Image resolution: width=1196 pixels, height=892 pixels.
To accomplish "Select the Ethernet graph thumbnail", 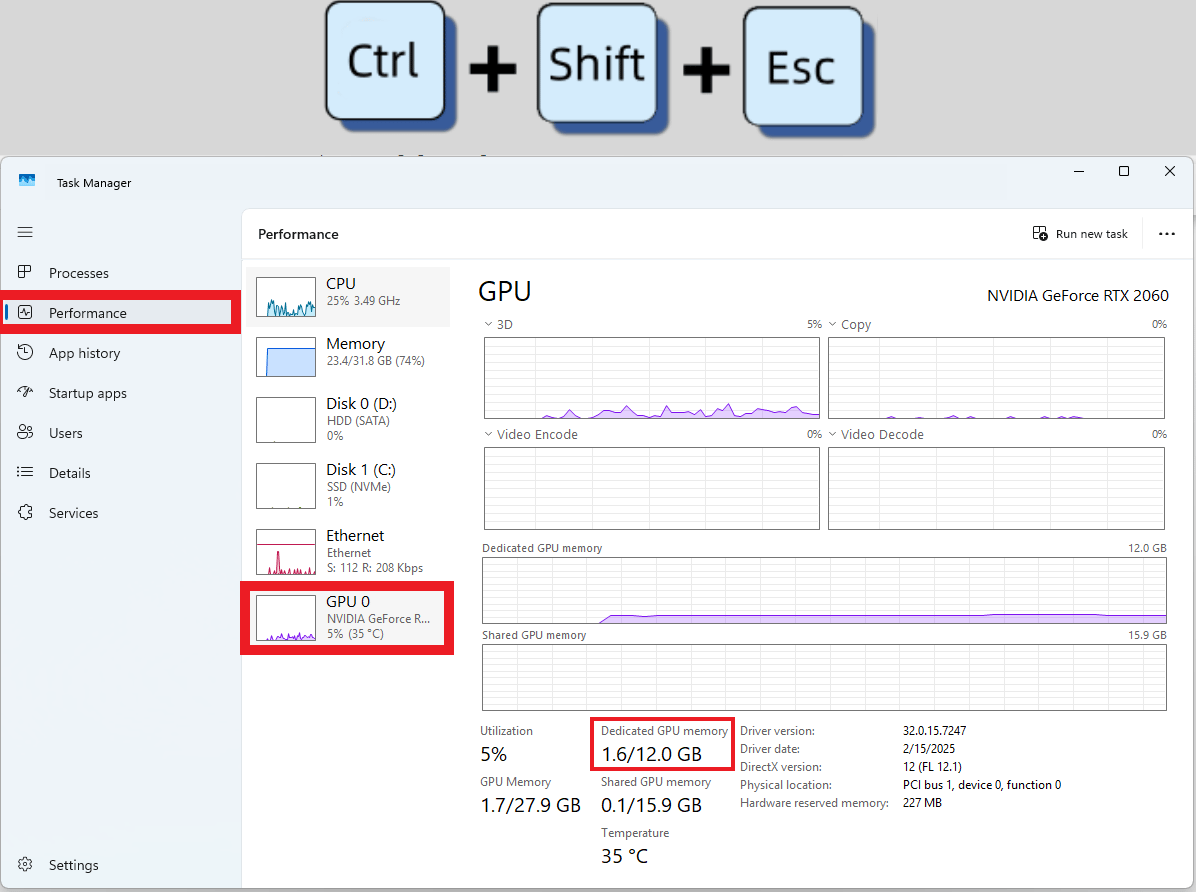I will pos(286,552).
